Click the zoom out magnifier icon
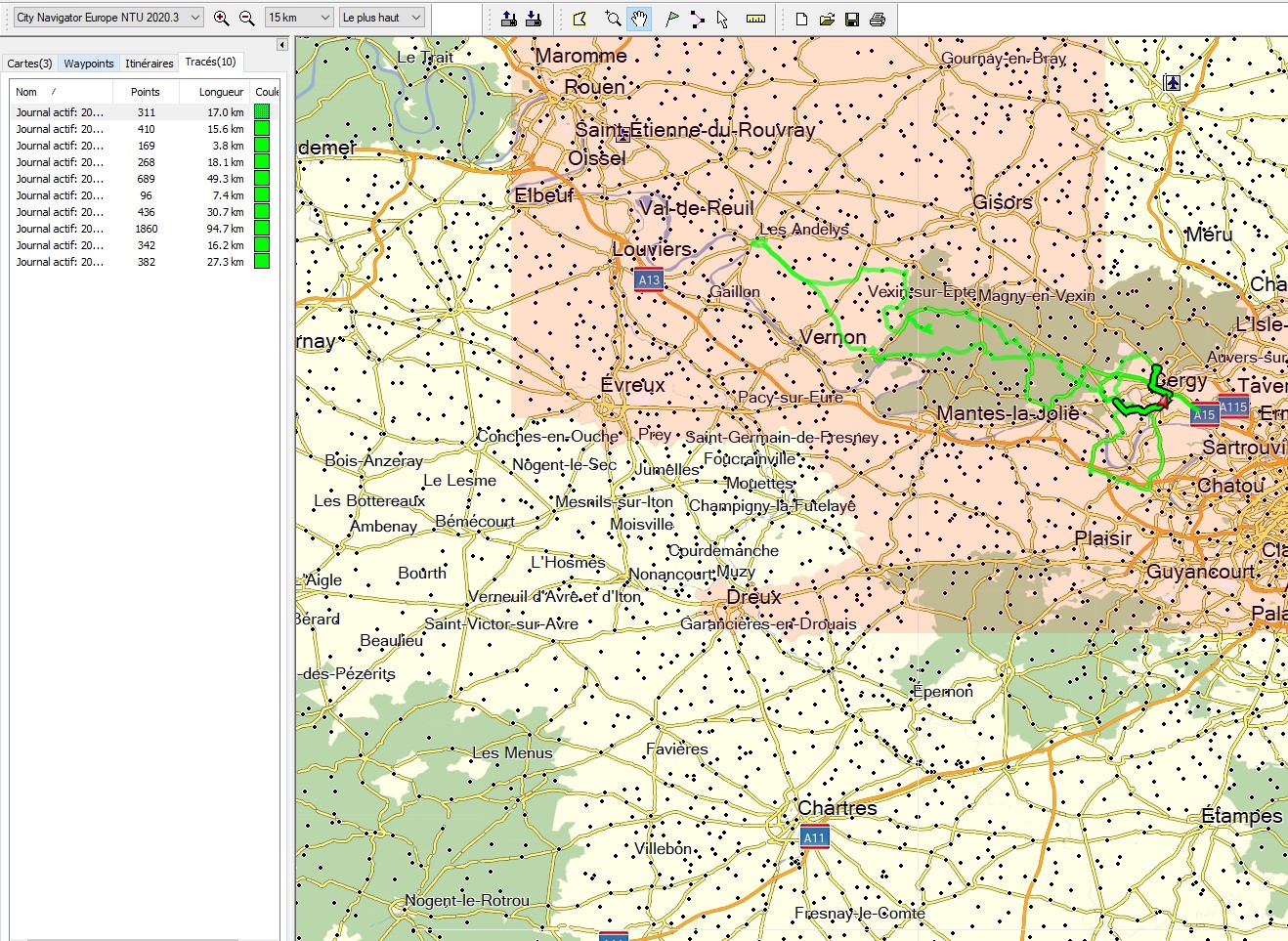This screenshot has width=1288, height=941. (x=247, y=18)
